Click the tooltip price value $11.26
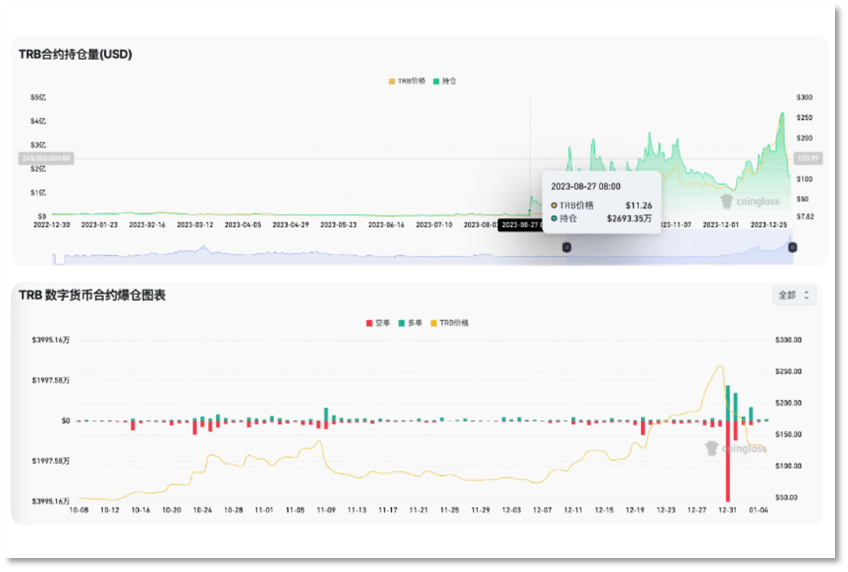Screen dimensions: 848x572 coord(639,205)
